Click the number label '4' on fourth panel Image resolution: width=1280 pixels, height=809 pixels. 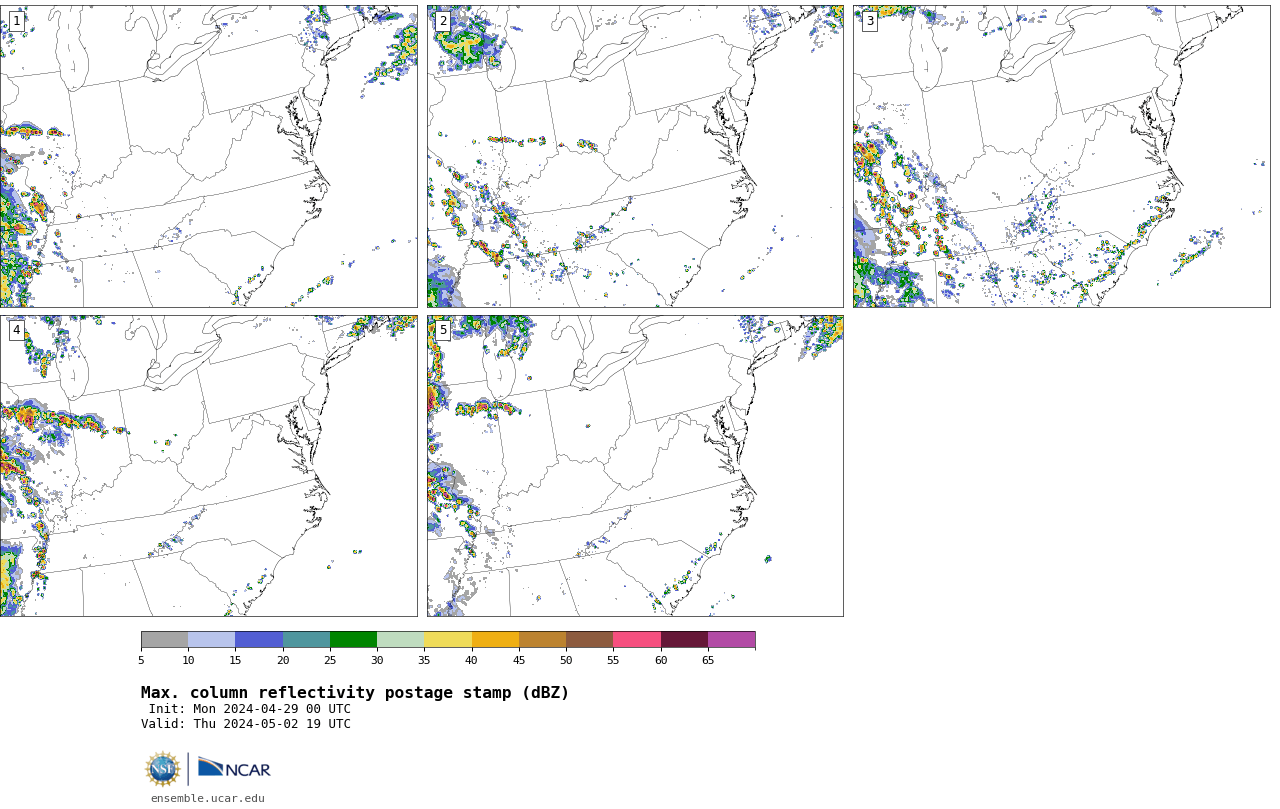(16, 330)
